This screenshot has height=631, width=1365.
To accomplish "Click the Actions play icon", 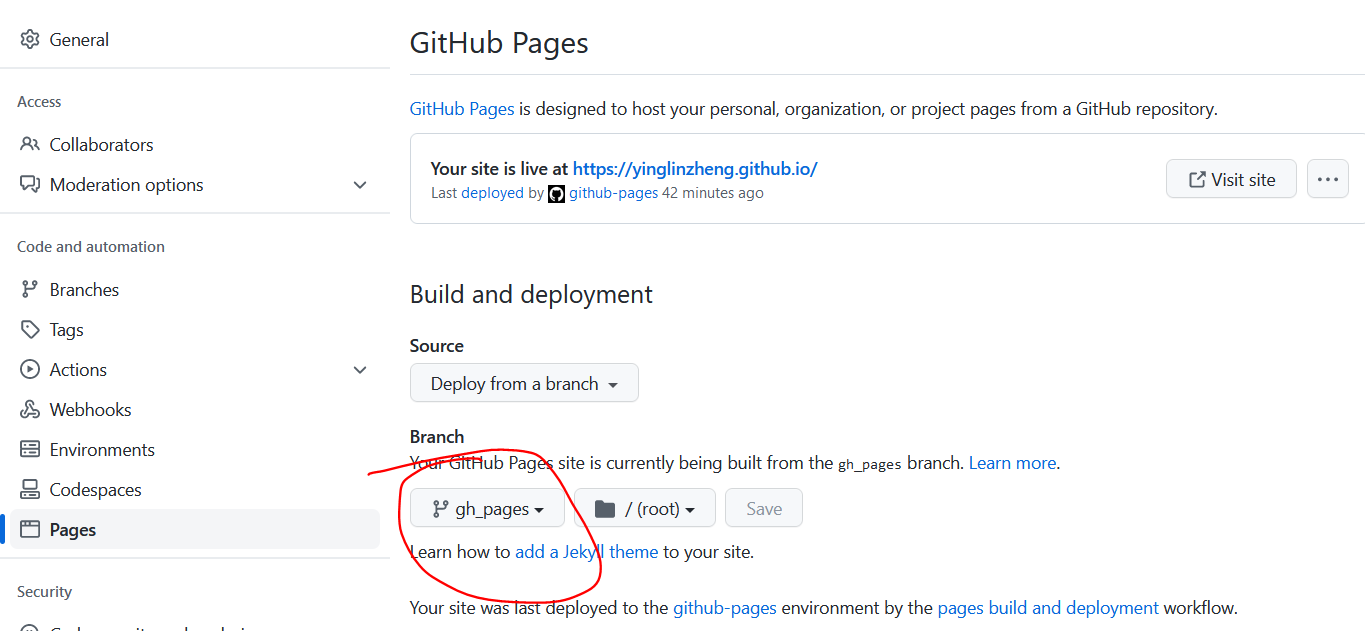I will coord(30,369).
